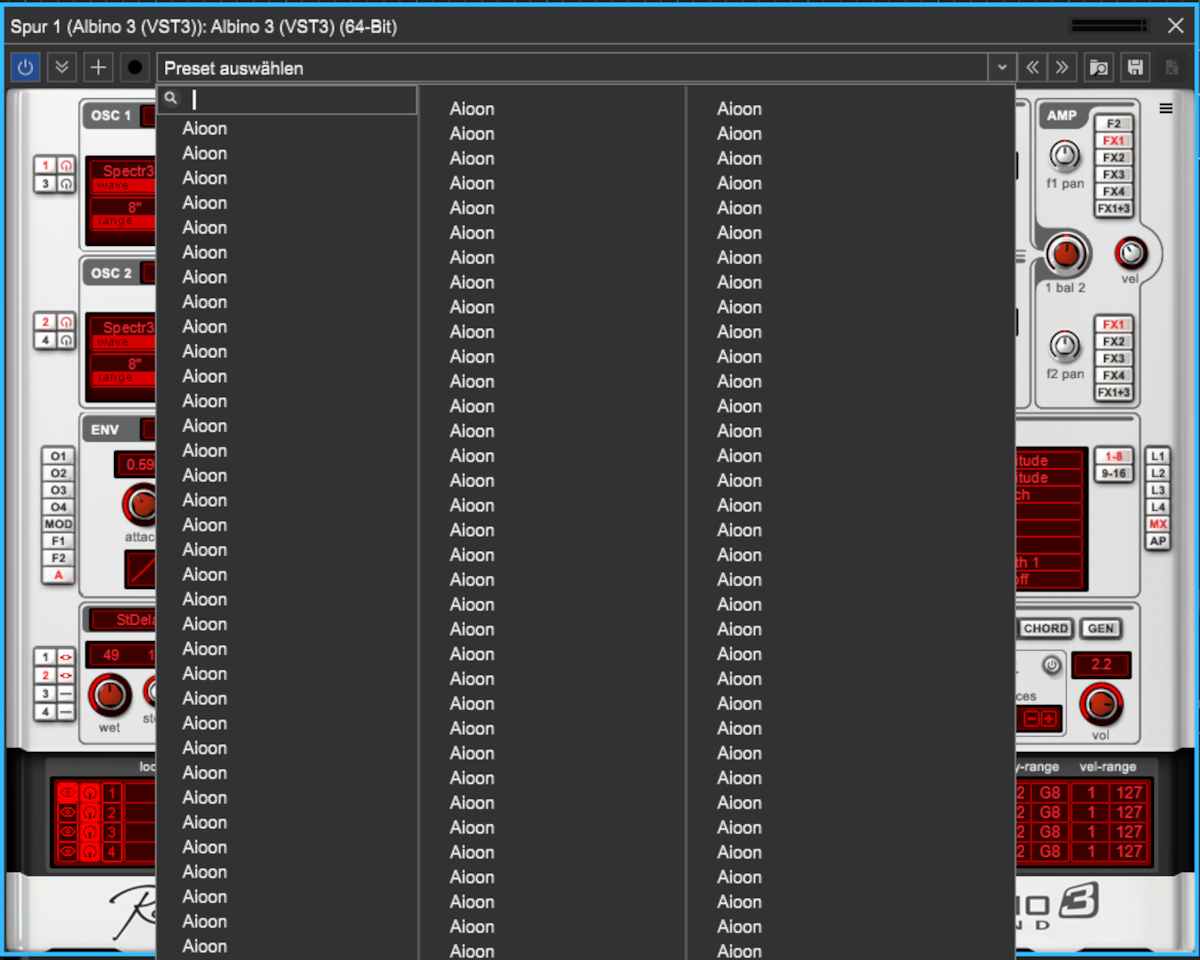Viewport: 1200px width, 960px height.
Task: Switch to the L1 layer tab
Action: [x=1158, y=457]
